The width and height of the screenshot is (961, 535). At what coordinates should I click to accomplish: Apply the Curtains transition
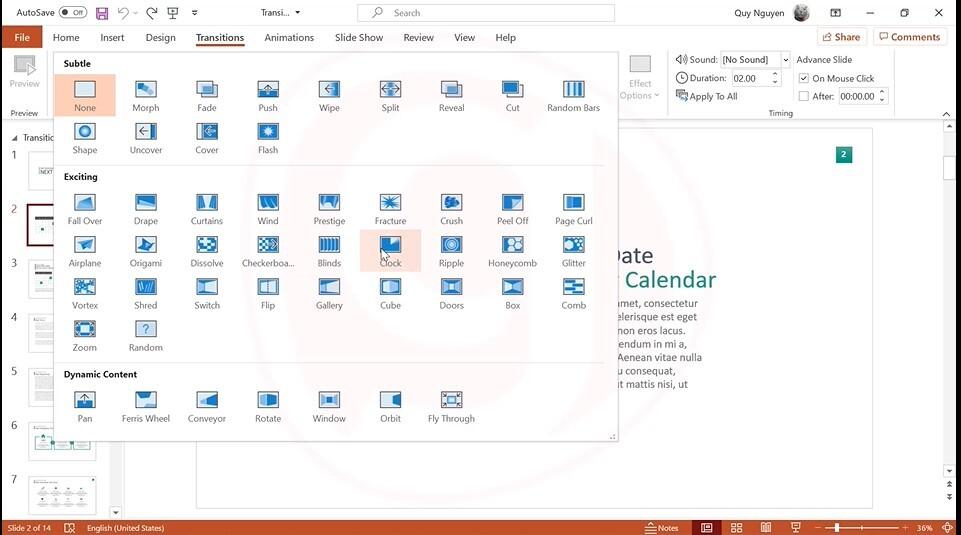coord(207,209)
